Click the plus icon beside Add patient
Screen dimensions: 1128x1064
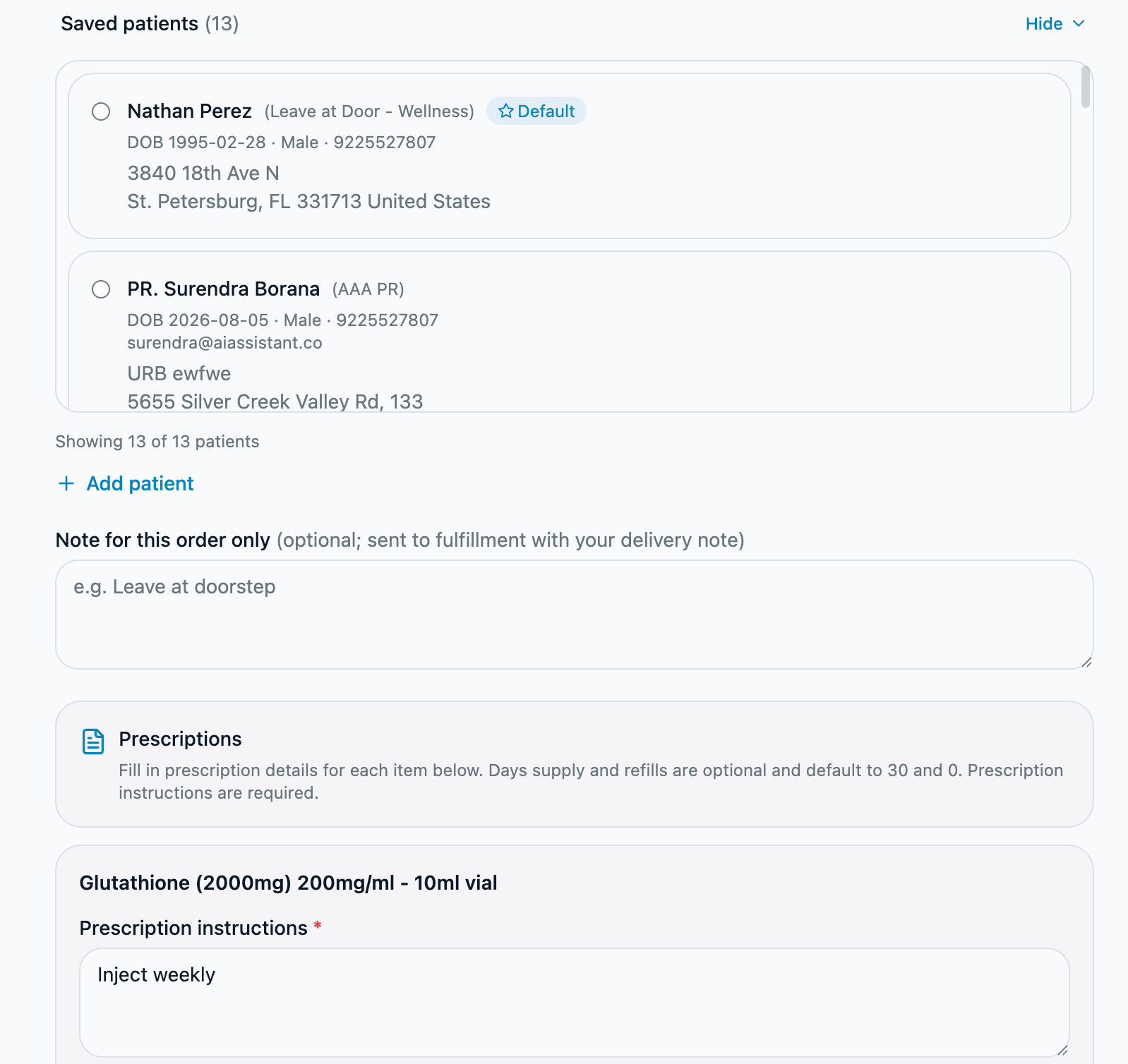coord(66,483)
